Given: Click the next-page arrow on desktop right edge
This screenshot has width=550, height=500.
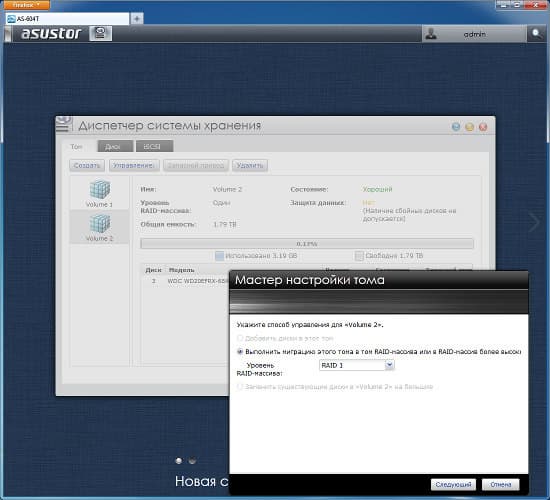Looking at the screenshot, I should (534, 222).
